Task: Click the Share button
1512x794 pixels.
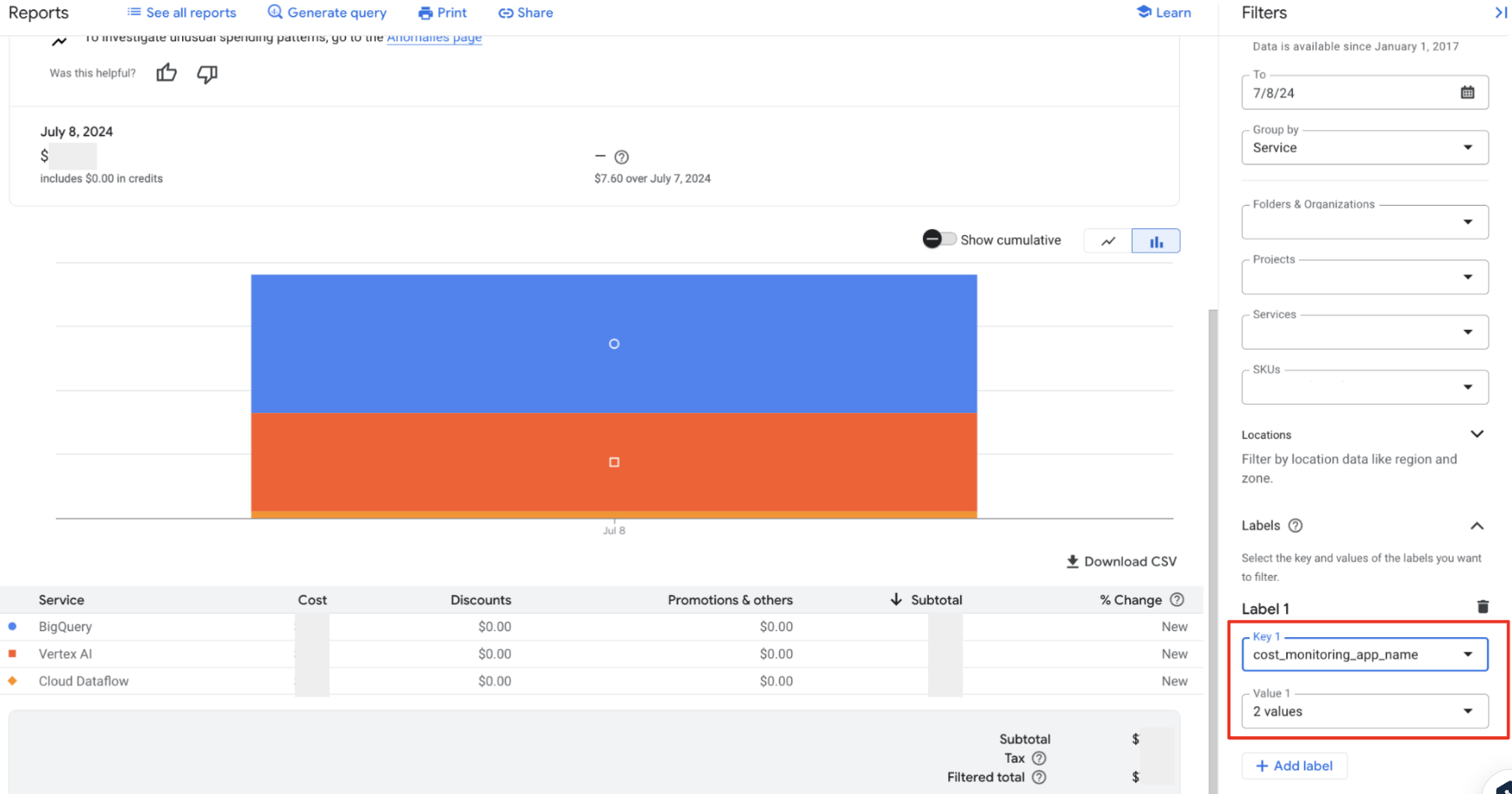Action: click(x=525, y=13)
